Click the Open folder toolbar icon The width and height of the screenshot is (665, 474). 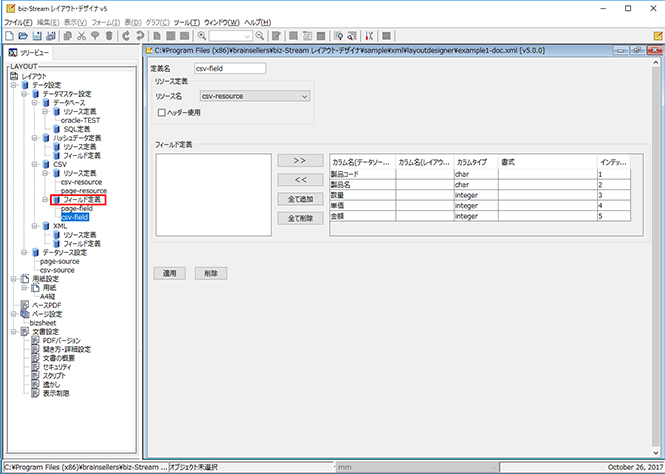coord(23,36)
